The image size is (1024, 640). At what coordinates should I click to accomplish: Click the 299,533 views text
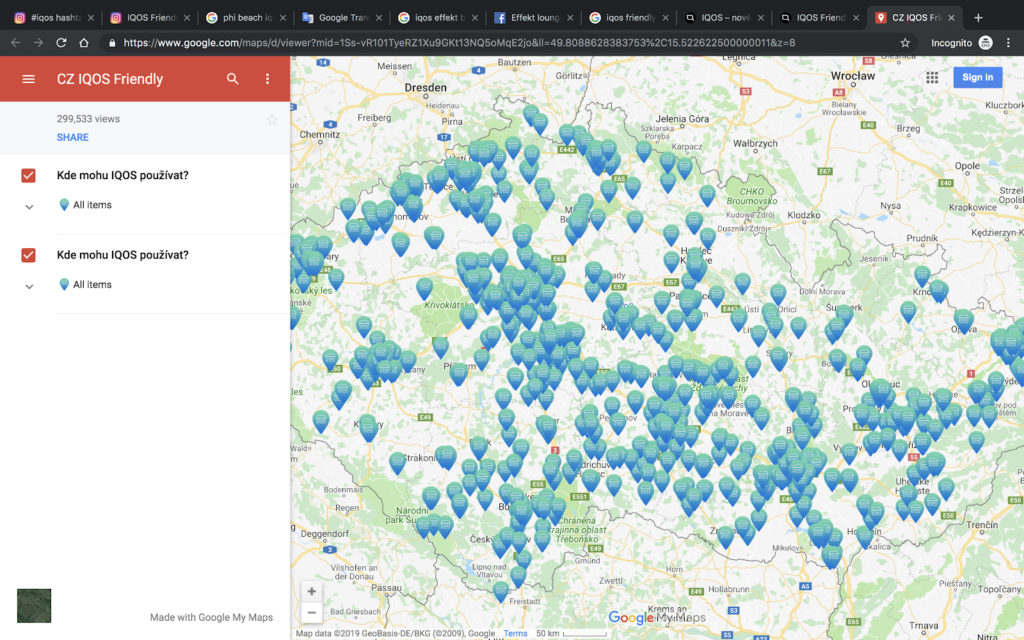pos(88,119)
